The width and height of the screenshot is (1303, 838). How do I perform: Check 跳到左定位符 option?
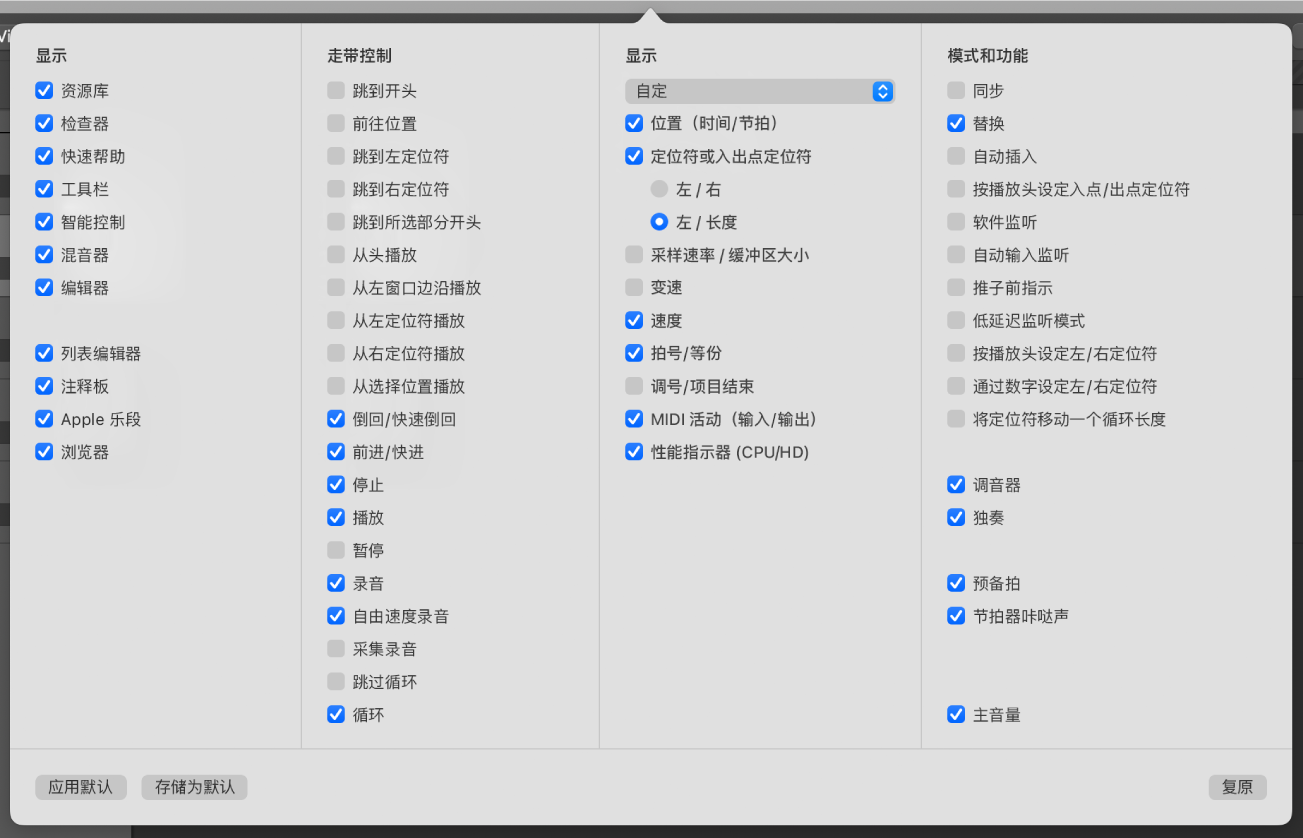(336, 157)
